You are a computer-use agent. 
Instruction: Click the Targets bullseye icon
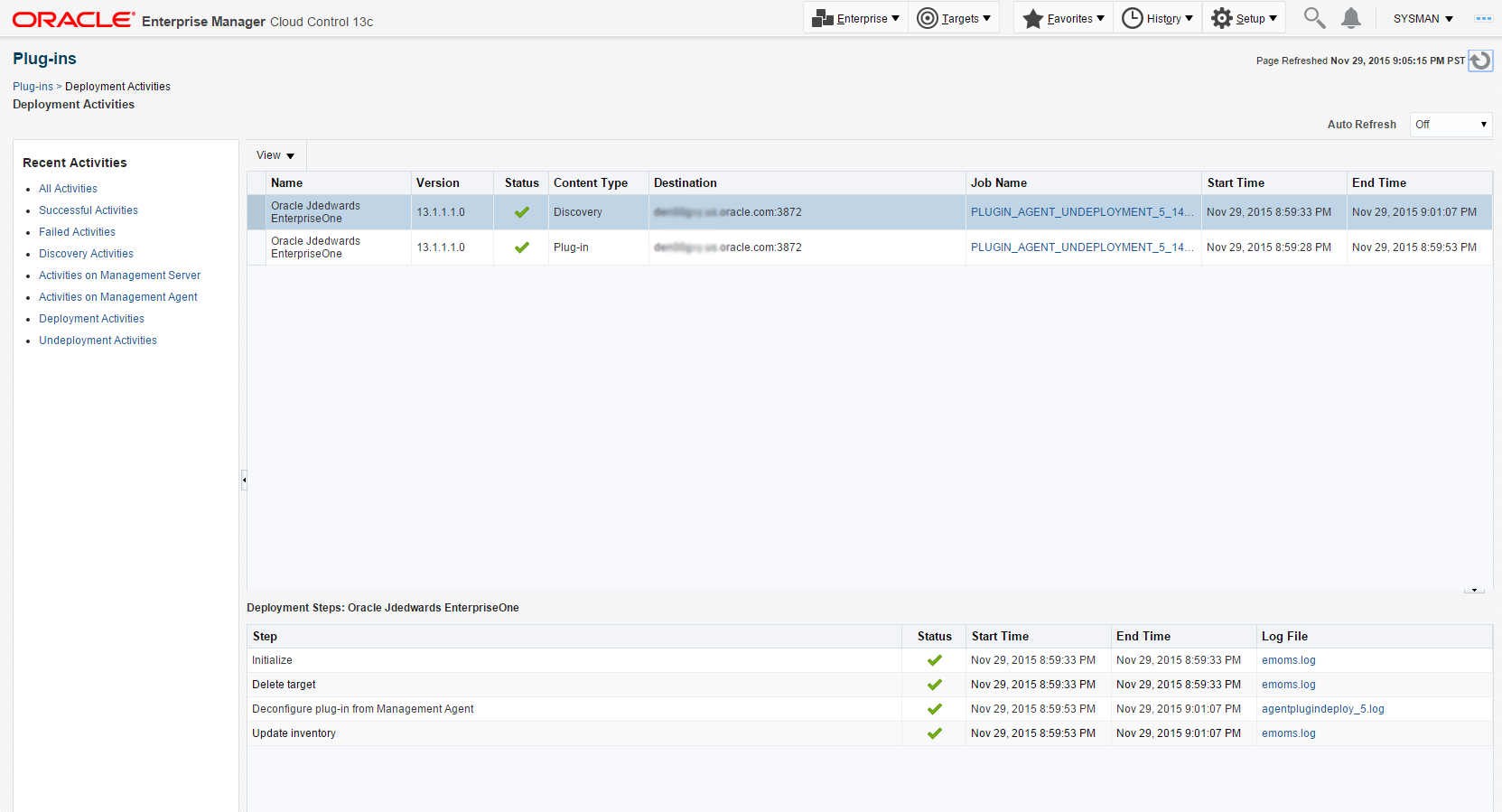click(927, 18)
